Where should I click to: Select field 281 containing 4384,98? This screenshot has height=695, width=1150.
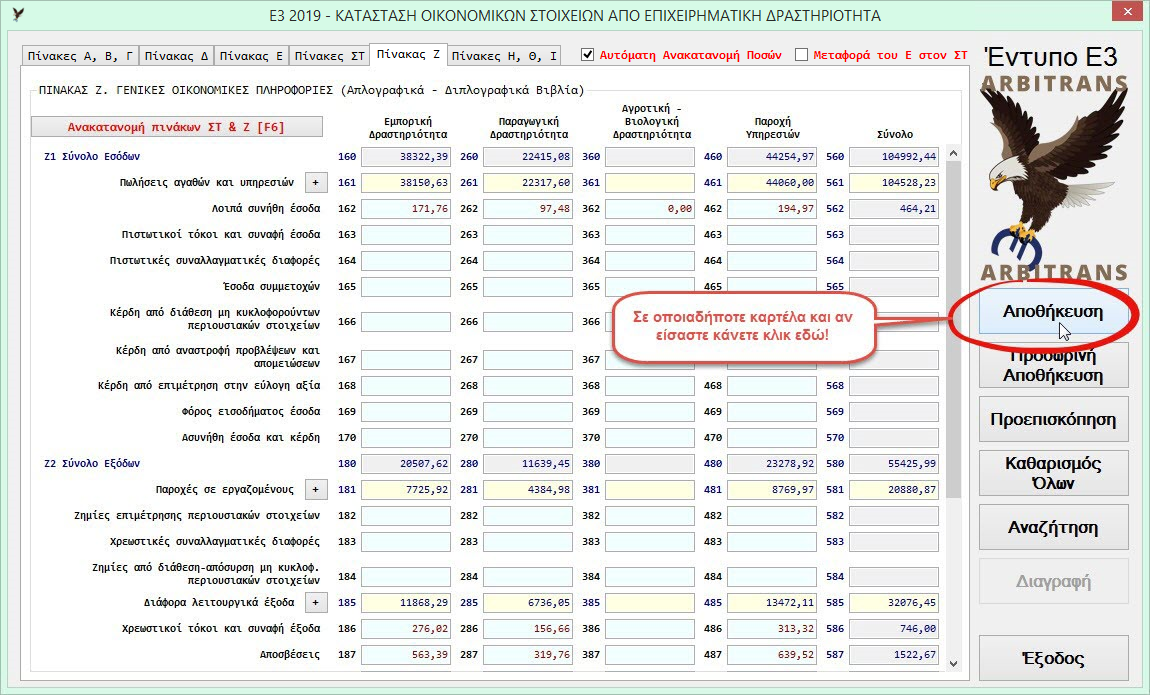[527, 490]
